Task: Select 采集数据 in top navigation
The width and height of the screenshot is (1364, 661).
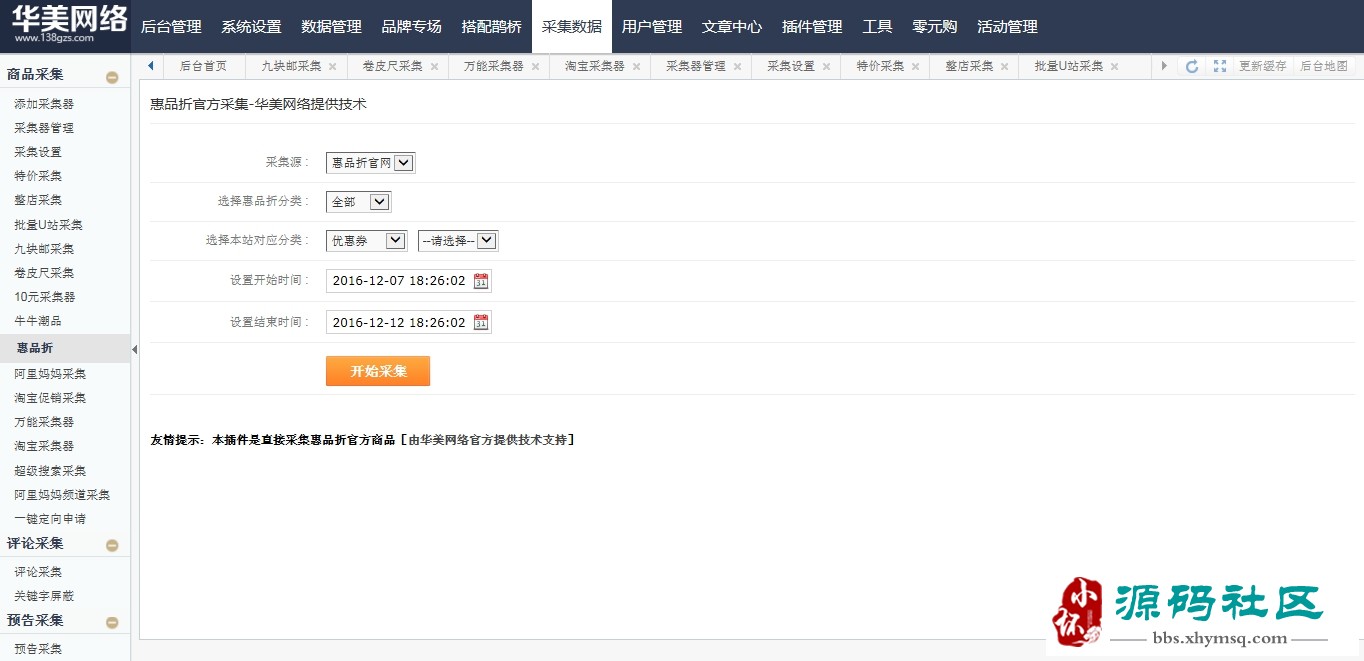Action: coord(572,27)
